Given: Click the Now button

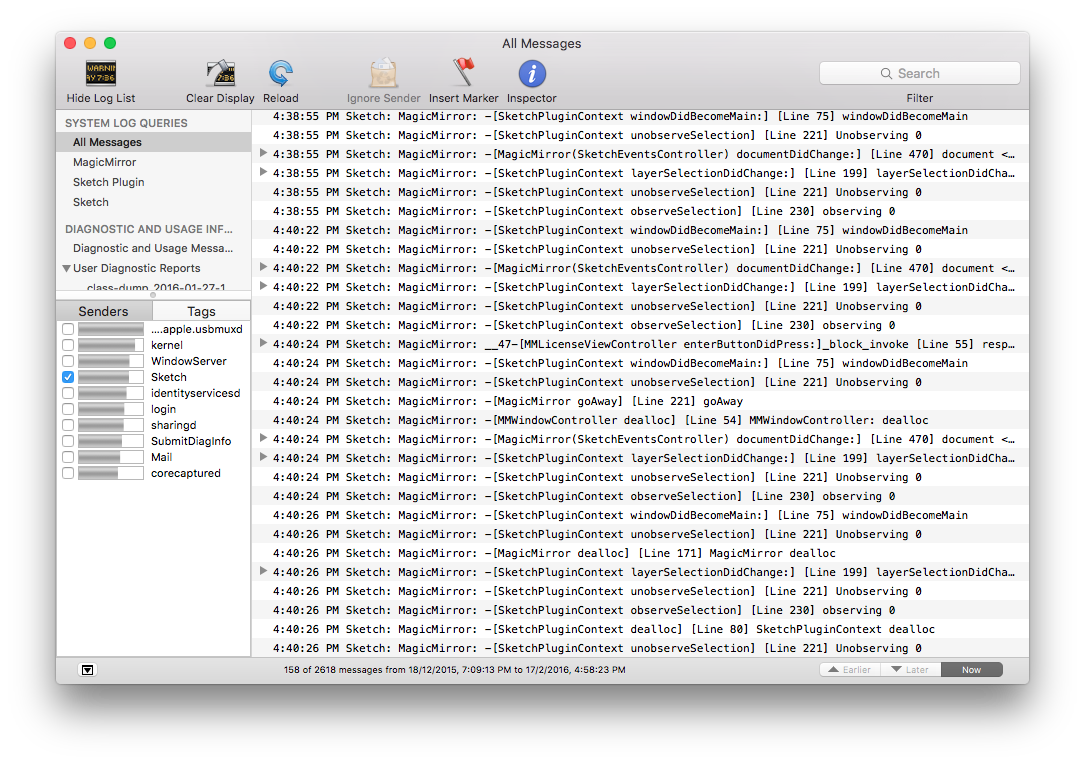Looking at the screenshot, I should click(972, 669).
